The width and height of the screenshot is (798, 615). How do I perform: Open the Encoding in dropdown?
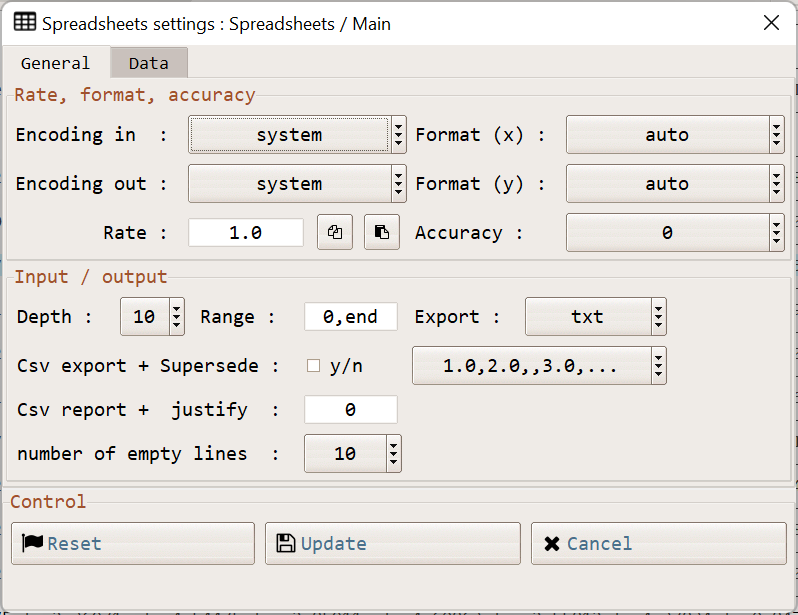click(297, 135)
